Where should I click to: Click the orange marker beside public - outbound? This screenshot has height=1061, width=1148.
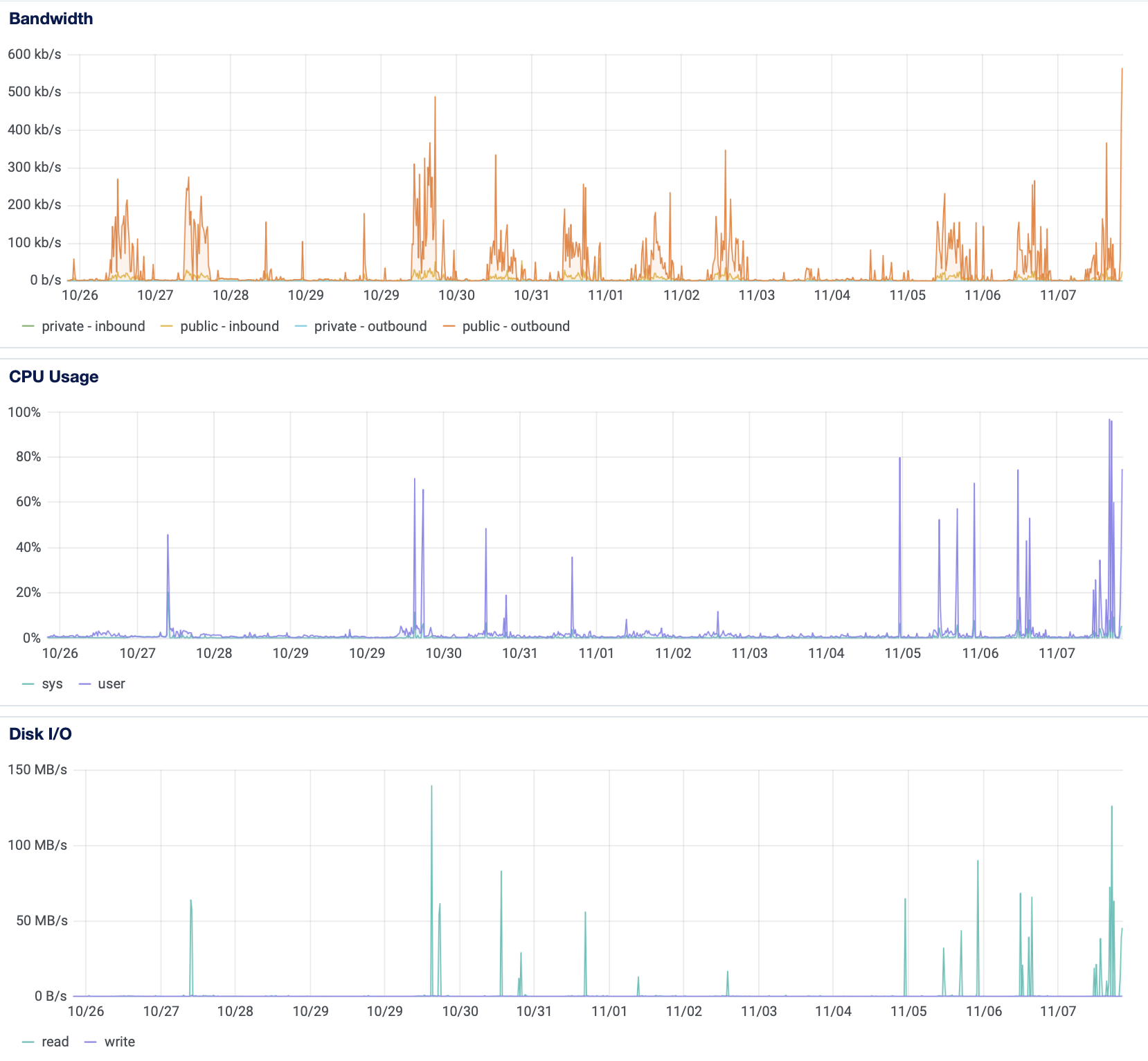pos(450,326)
